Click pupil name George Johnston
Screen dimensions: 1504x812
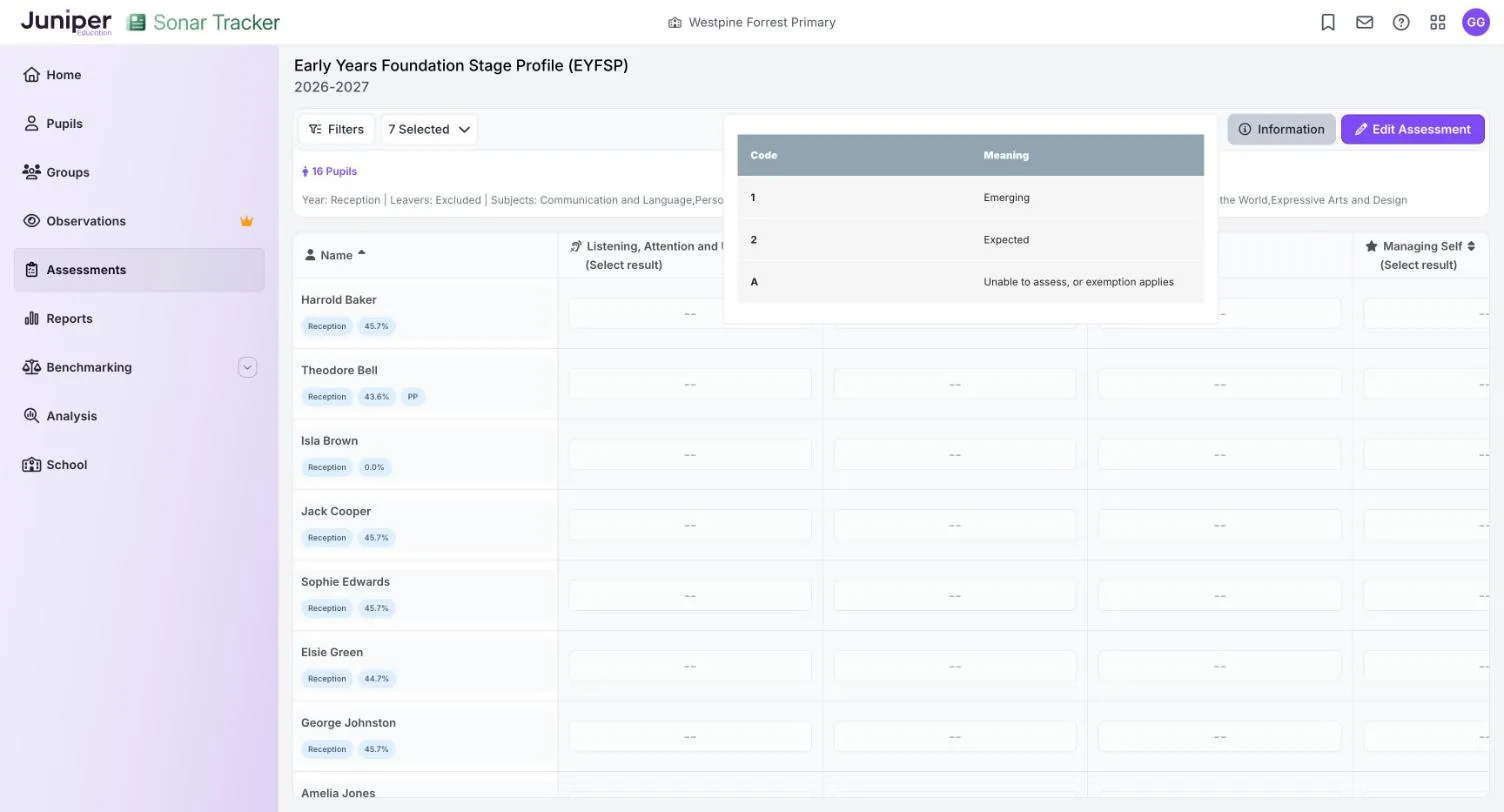[348, 723]
